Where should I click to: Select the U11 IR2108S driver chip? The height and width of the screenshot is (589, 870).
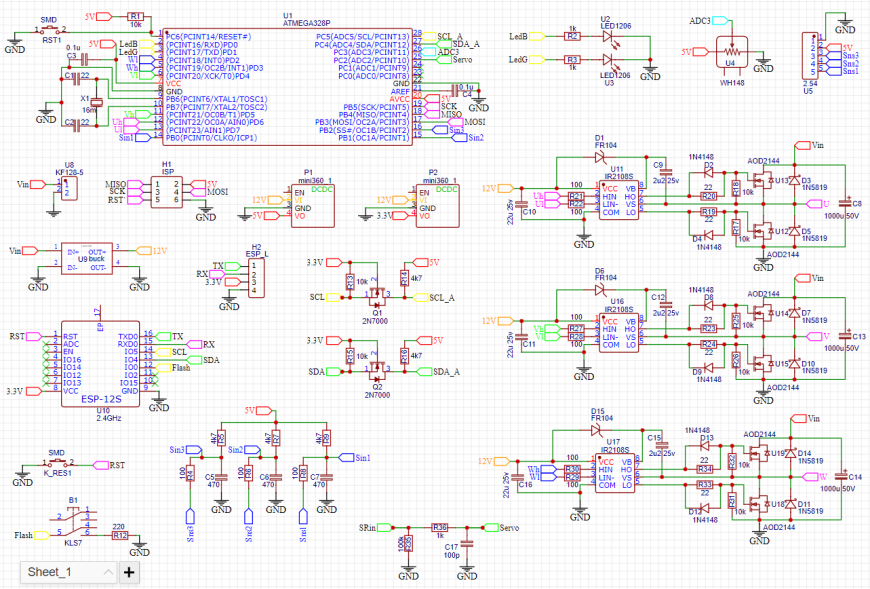[619, 200]
